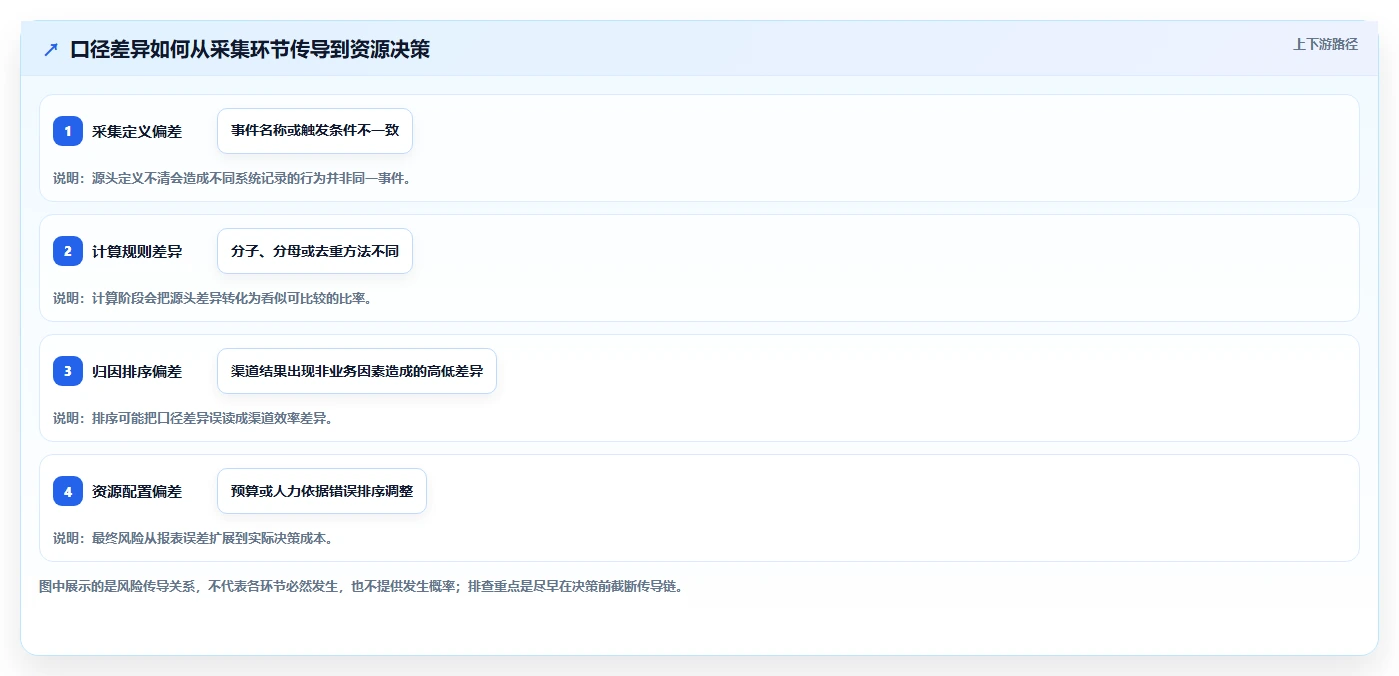Screen dimensions: 1399x676
Task: Click the step 3 number badge
Action: [68, 371]
